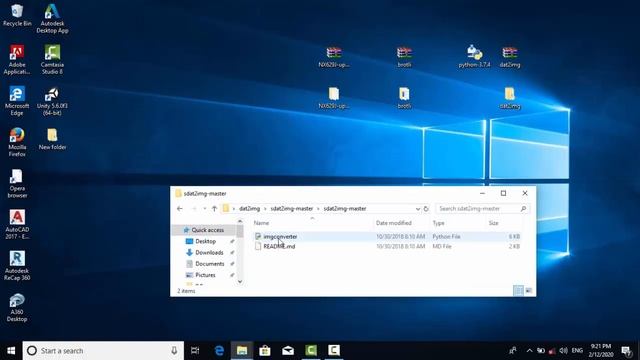Open volume control in system tray

pyautogui.click(x=563, y=351)
